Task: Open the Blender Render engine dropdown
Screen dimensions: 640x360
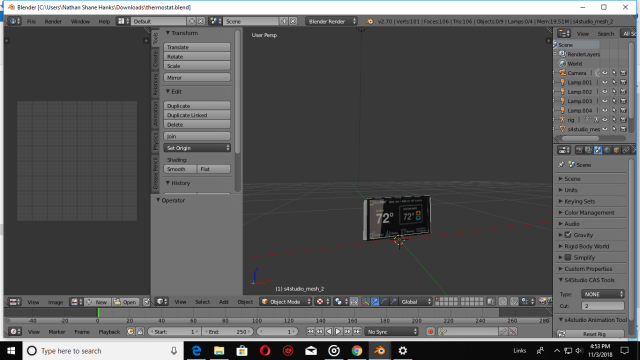Action: (x=331, y=21)
